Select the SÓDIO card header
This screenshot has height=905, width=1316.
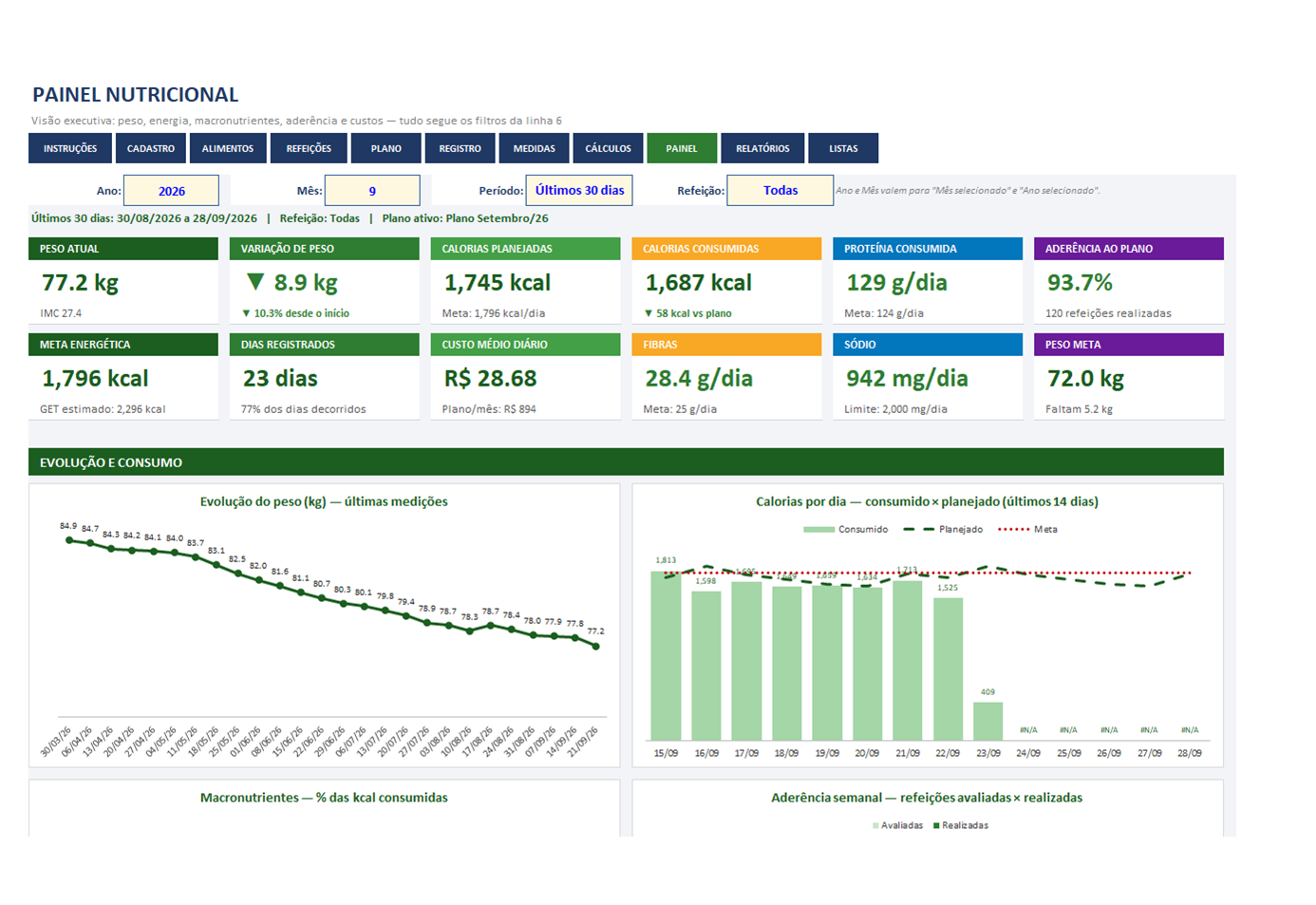tap(928, 345)
